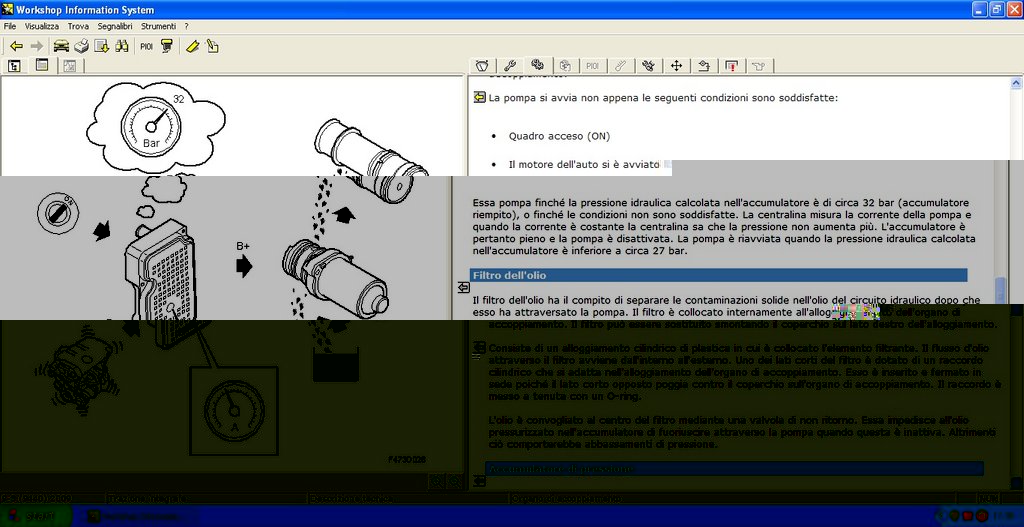This screenshot has height=527, width=1024.
Task: Click the hand with note icon
Action: (212, 46)
